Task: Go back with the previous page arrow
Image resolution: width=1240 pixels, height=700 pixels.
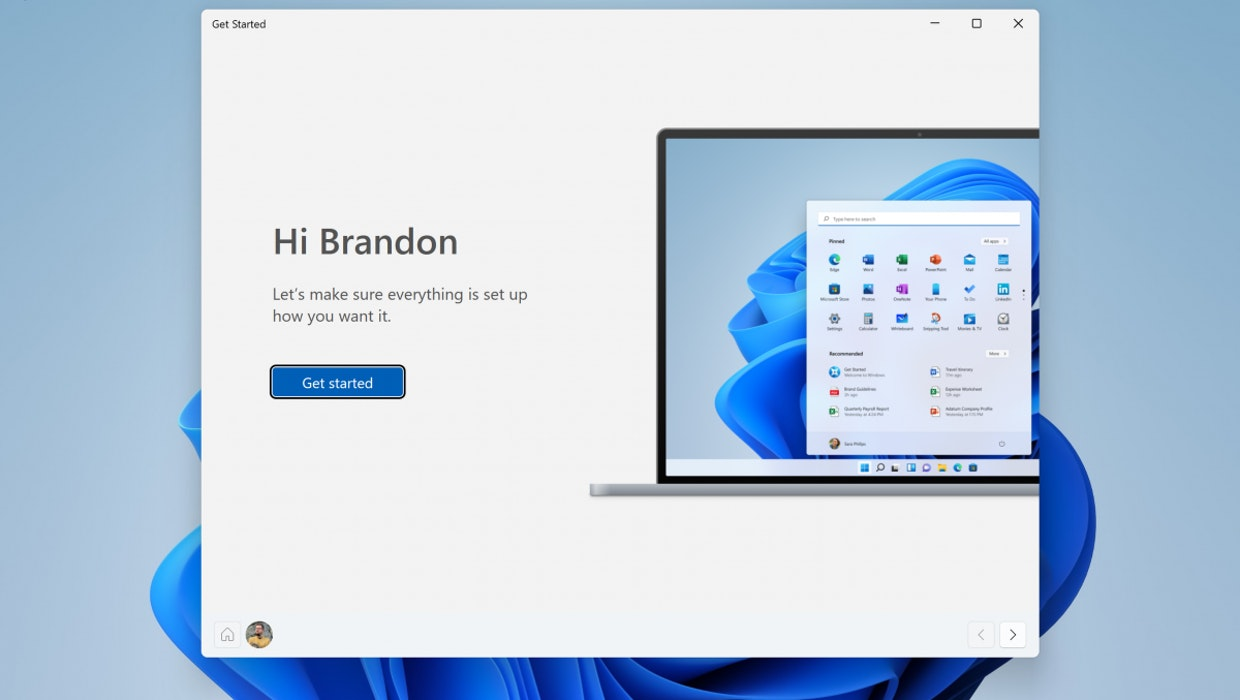Action: tap(981, 635)
